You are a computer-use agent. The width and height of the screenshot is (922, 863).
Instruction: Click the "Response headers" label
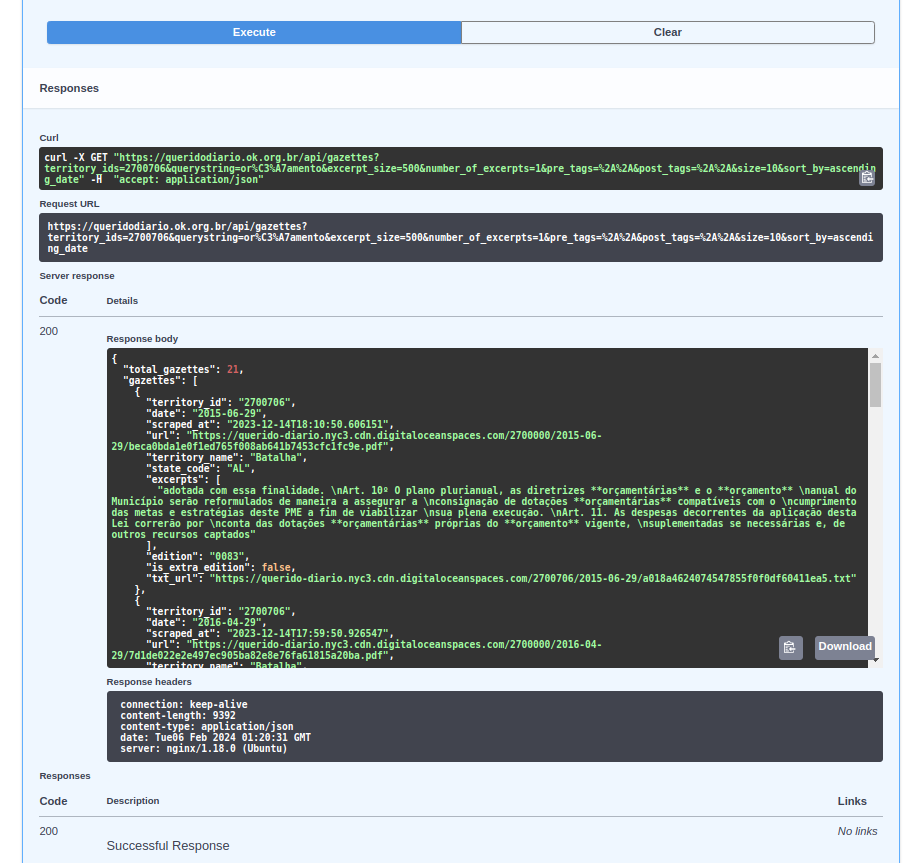point(149,682)
